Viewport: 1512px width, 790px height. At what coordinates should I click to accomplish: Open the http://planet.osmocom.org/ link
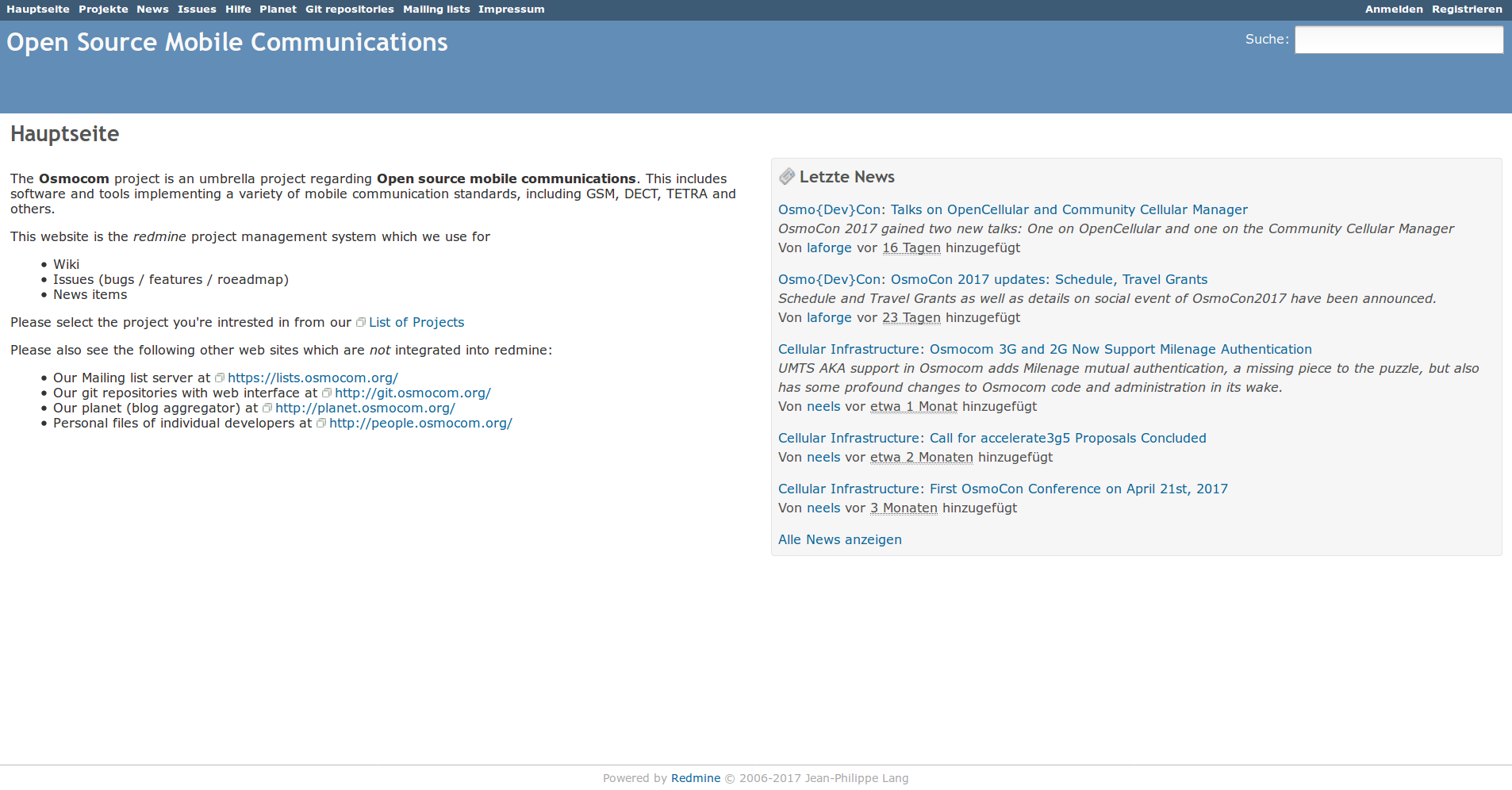point(365,408)
